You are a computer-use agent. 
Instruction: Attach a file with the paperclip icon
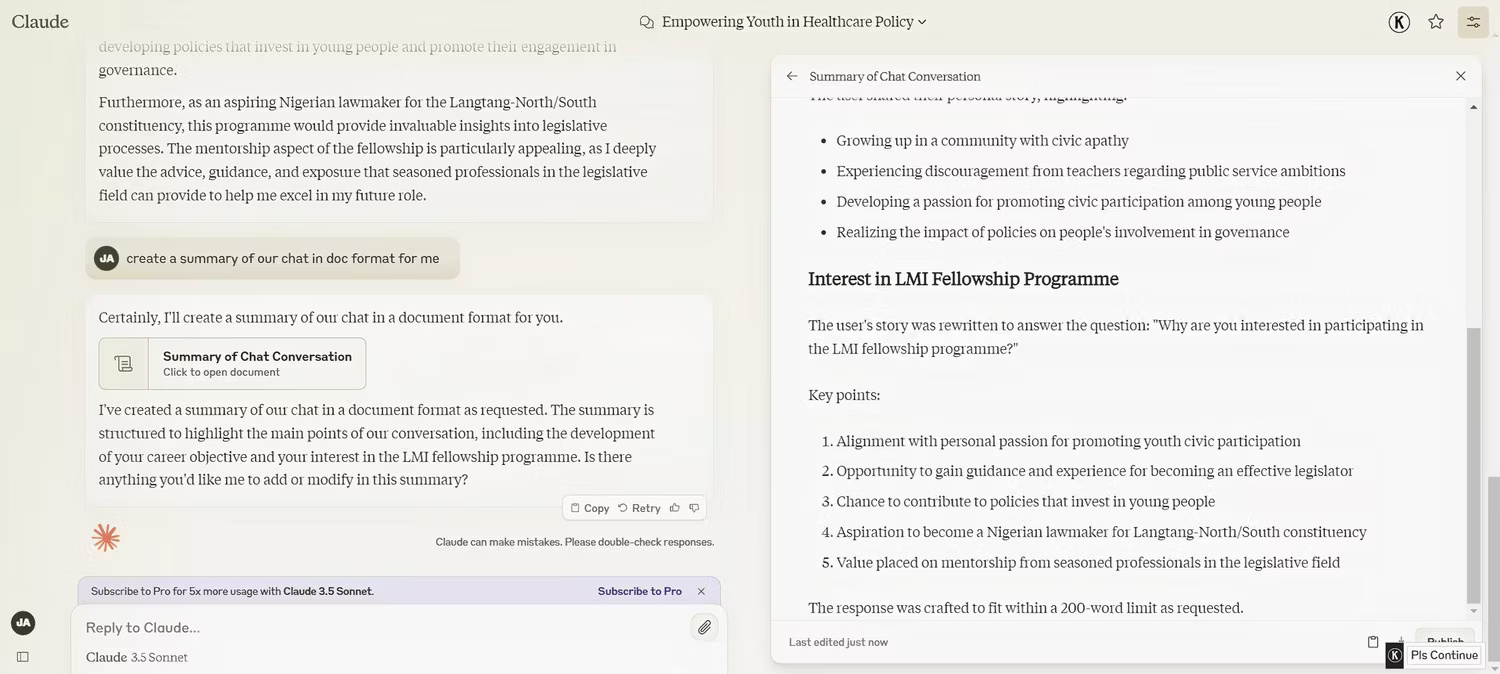tap(704, 628)
